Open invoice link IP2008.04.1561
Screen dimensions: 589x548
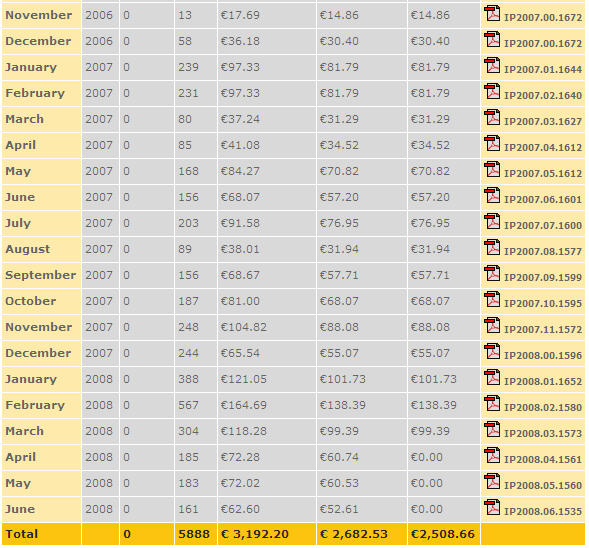(543, 459)
